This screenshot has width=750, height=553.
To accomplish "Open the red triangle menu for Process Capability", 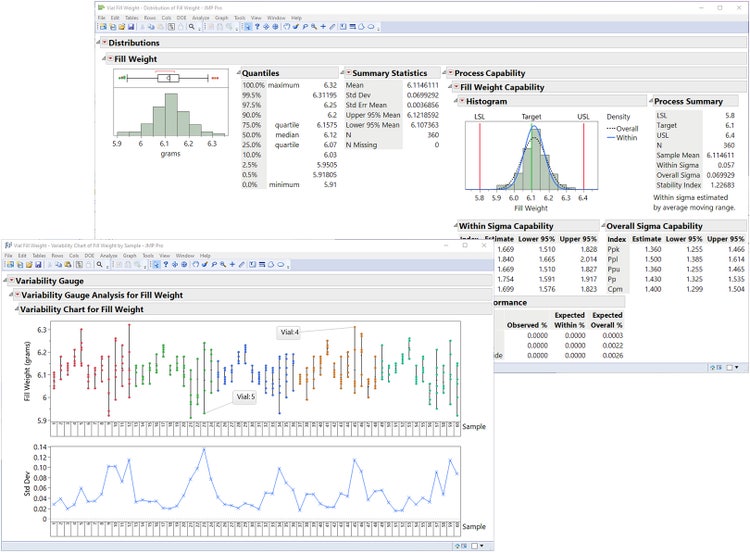I will point(449,73).
